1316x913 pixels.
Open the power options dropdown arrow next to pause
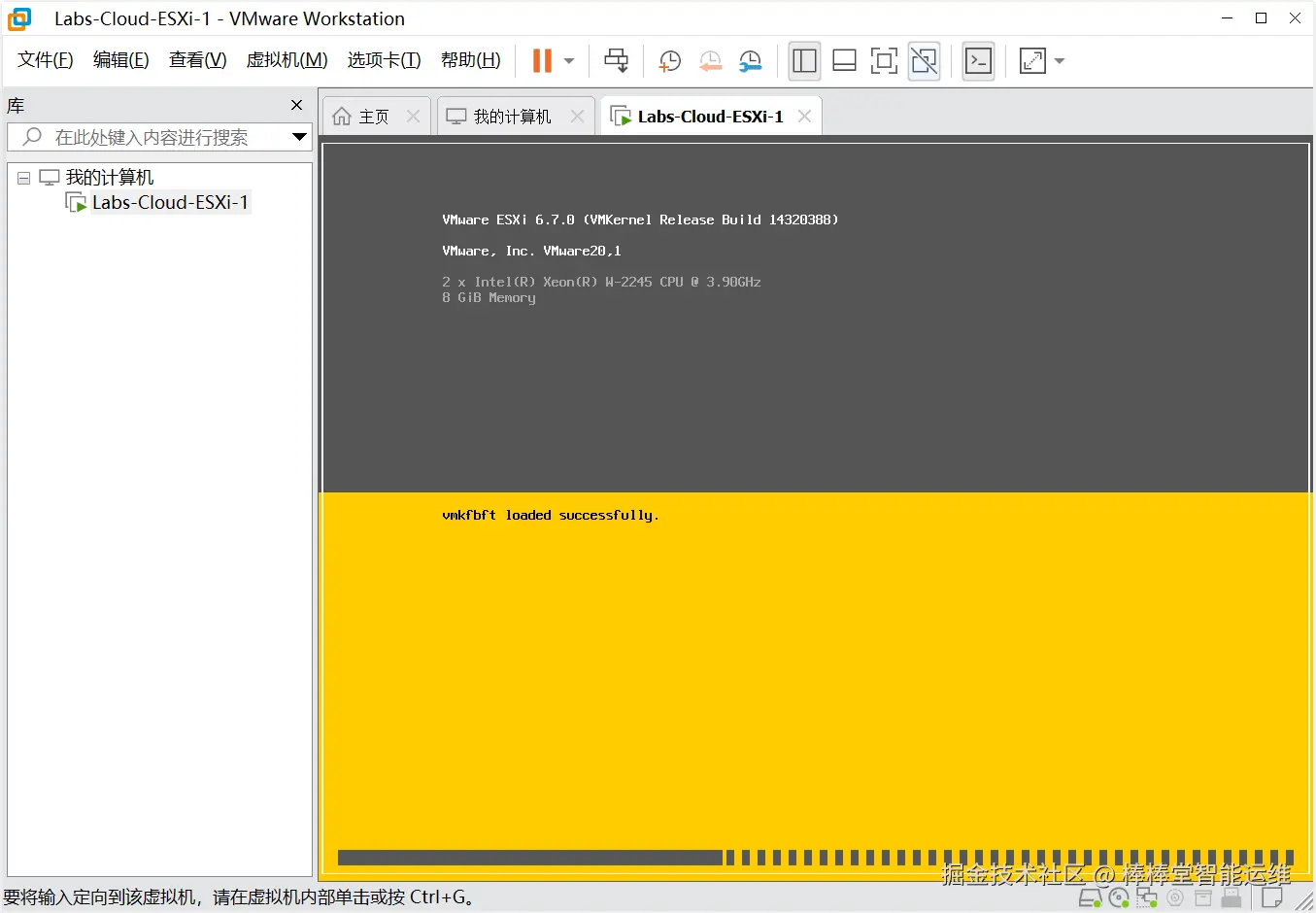tap(569, 61)
